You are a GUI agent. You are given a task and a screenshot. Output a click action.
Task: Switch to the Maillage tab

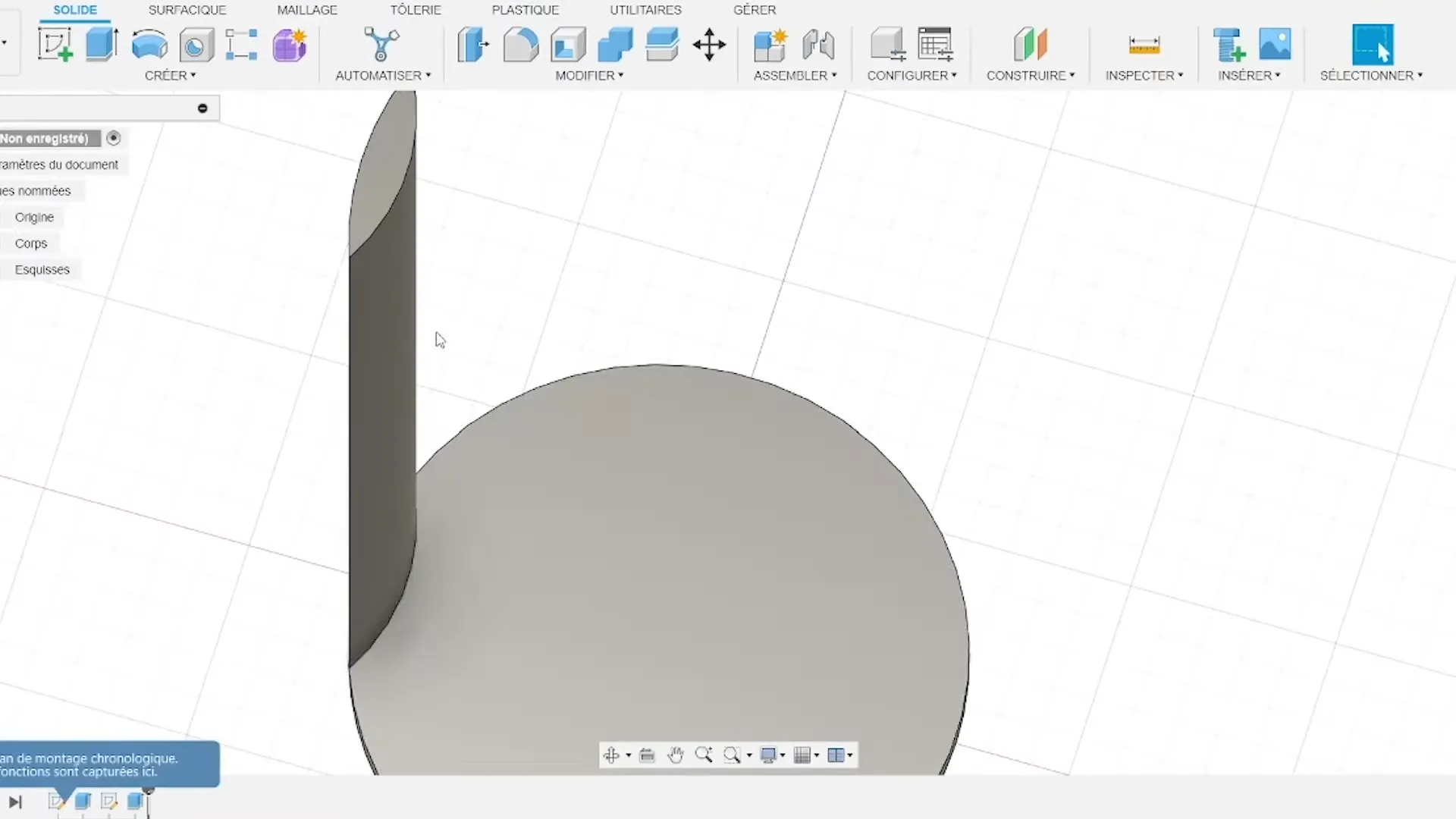click(x=307, y=10)
